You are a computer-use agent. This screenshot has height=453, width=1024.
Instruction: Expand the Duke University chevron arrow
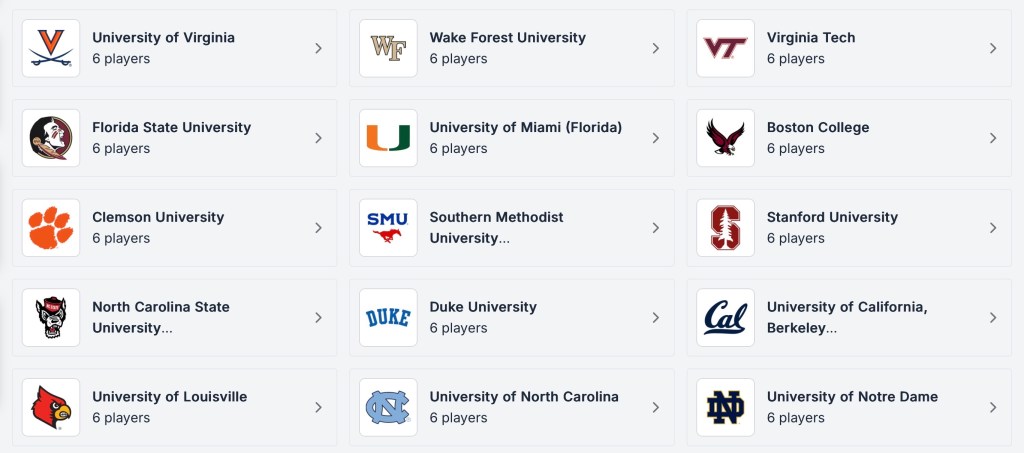655,317
